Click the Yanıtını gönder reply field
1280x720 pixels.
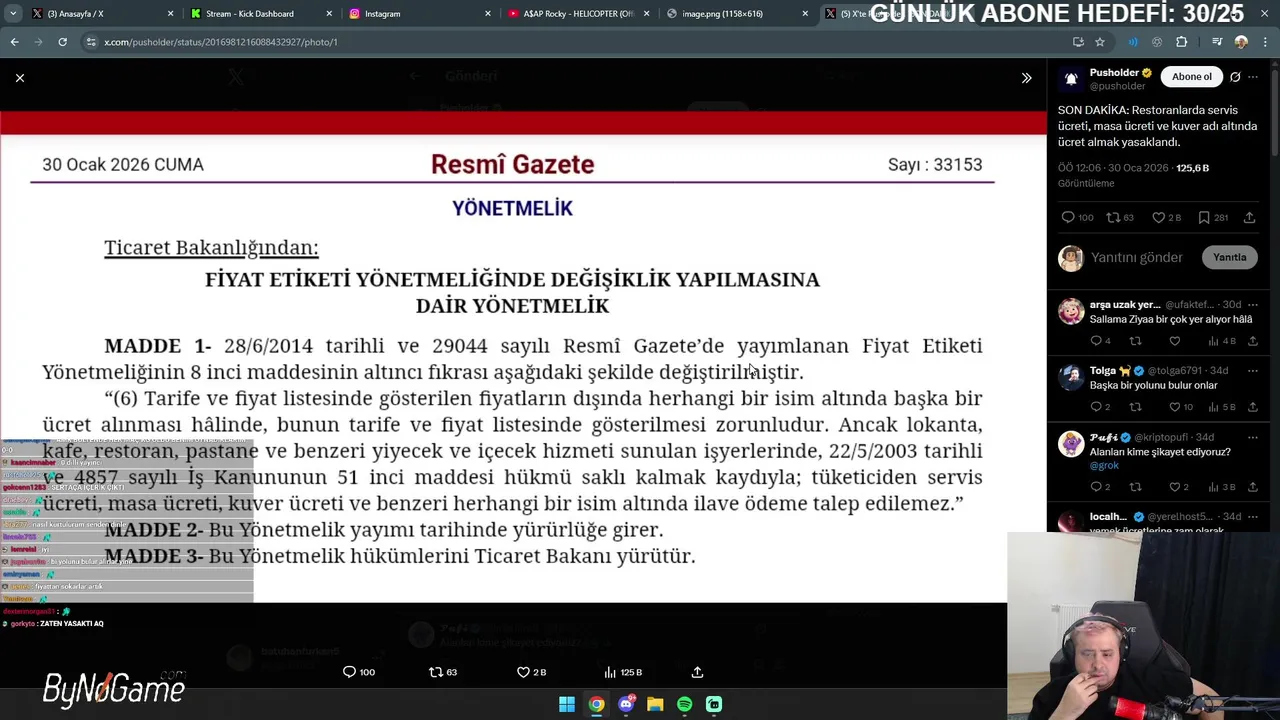[x=1137, y=257]
